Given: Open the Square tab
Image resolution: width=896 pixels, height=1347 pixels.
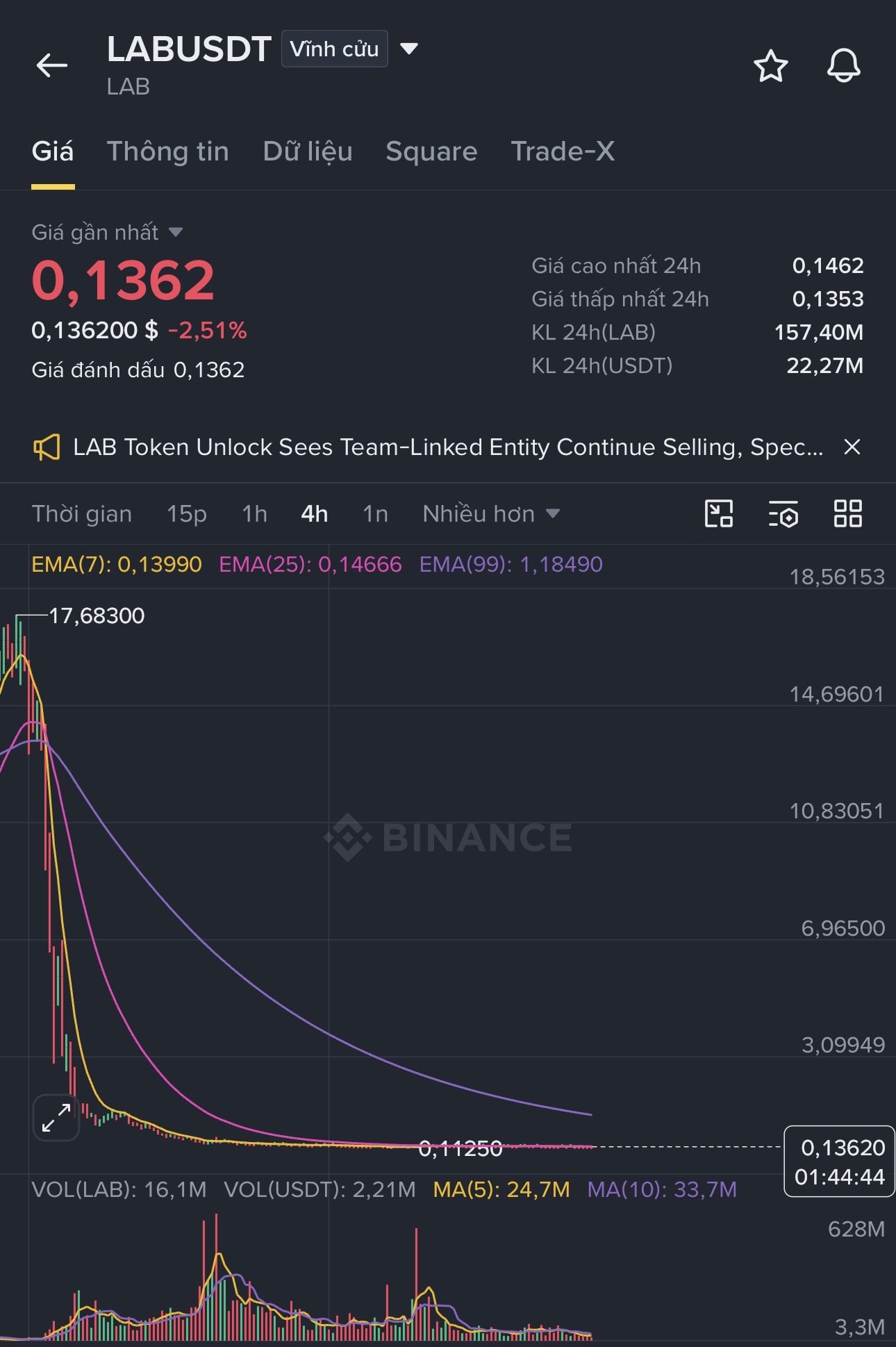Looking at the screenshot, I should pos(431,151).
